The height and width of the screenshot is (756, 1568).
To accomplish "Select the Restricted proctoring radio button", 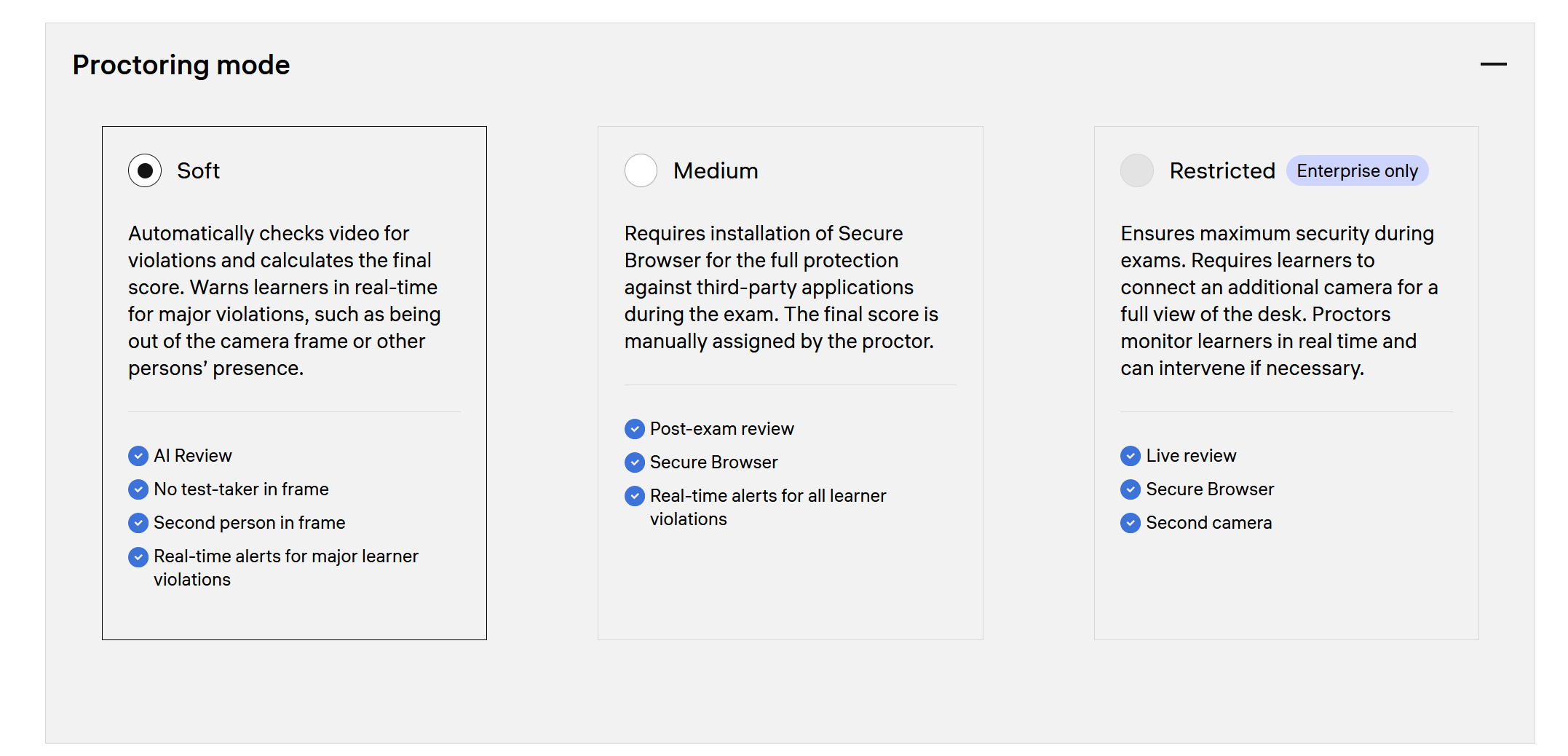I will click(1137, 170).
